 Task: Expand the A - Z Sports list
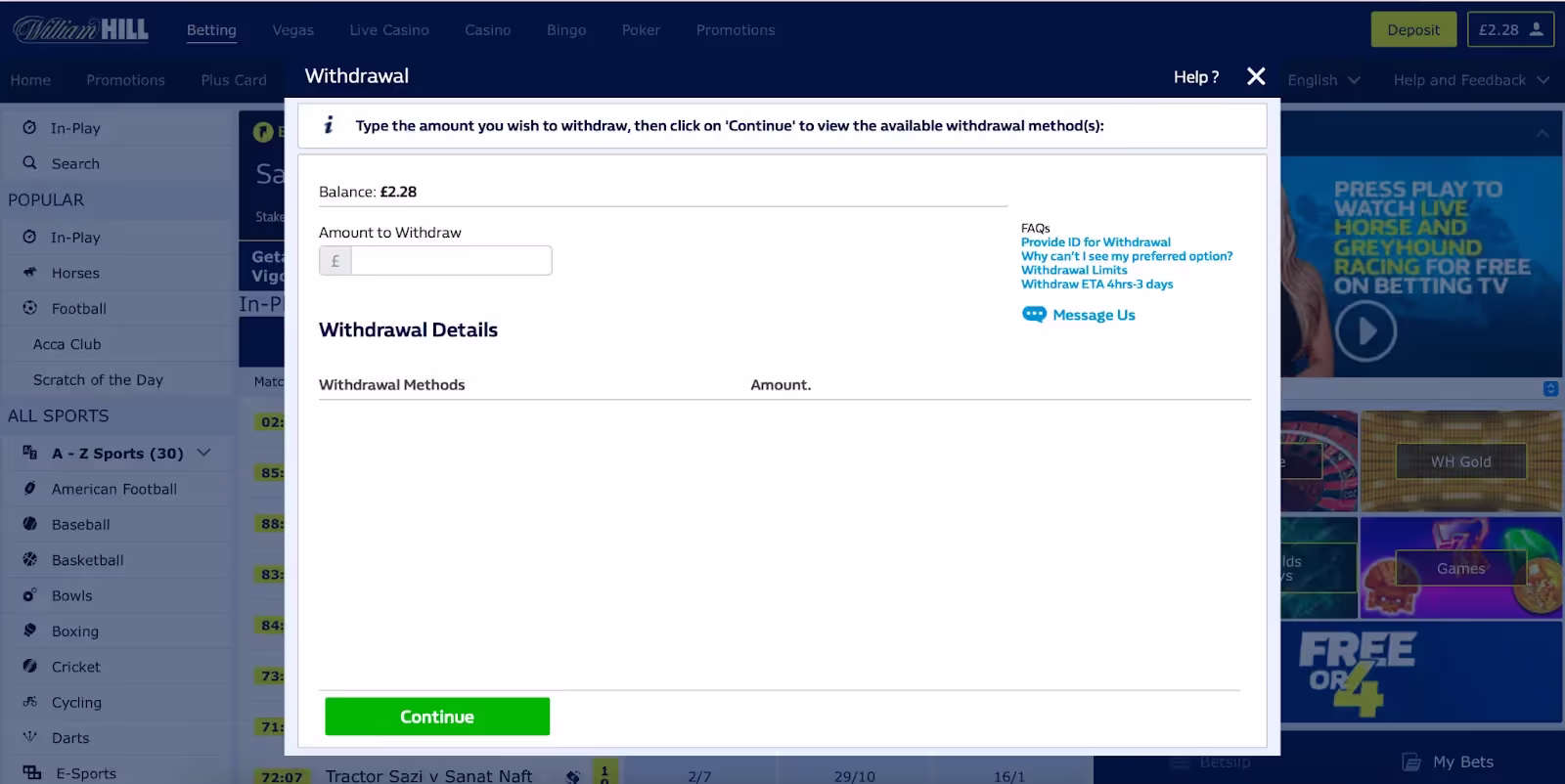[x=203, y=453]
